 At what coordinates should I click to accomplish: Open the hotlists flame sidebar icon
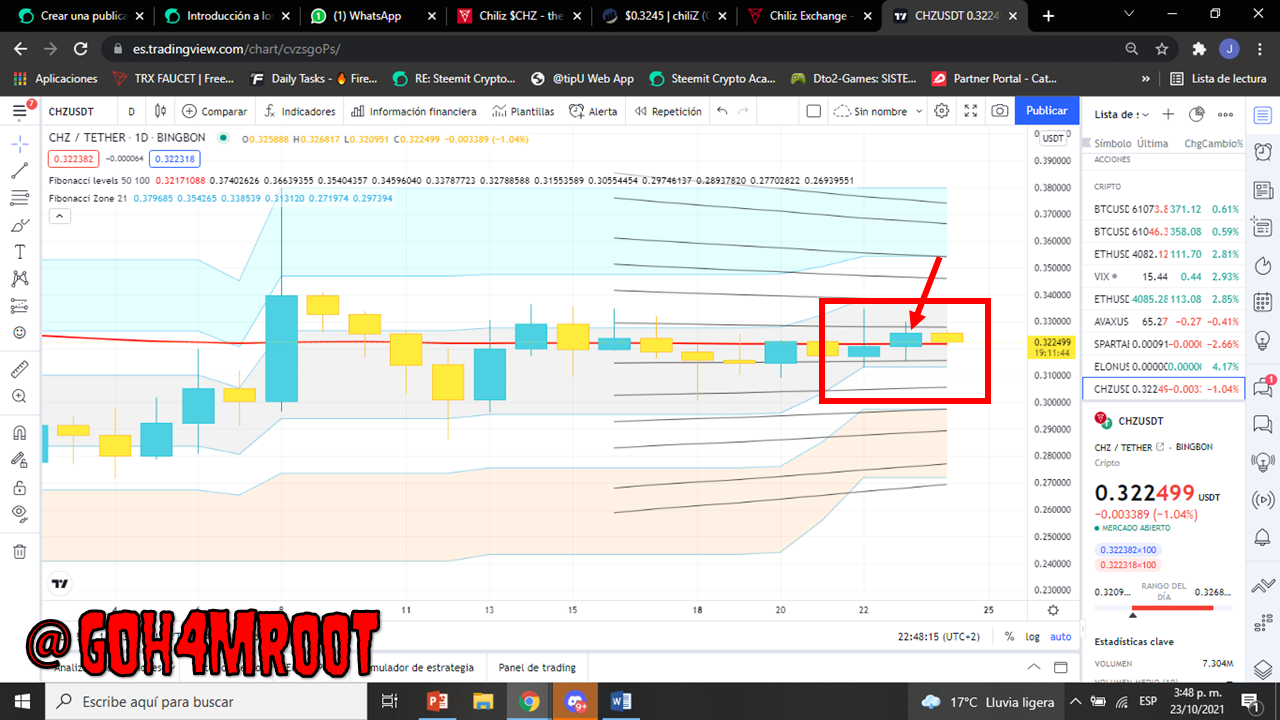1263,265
